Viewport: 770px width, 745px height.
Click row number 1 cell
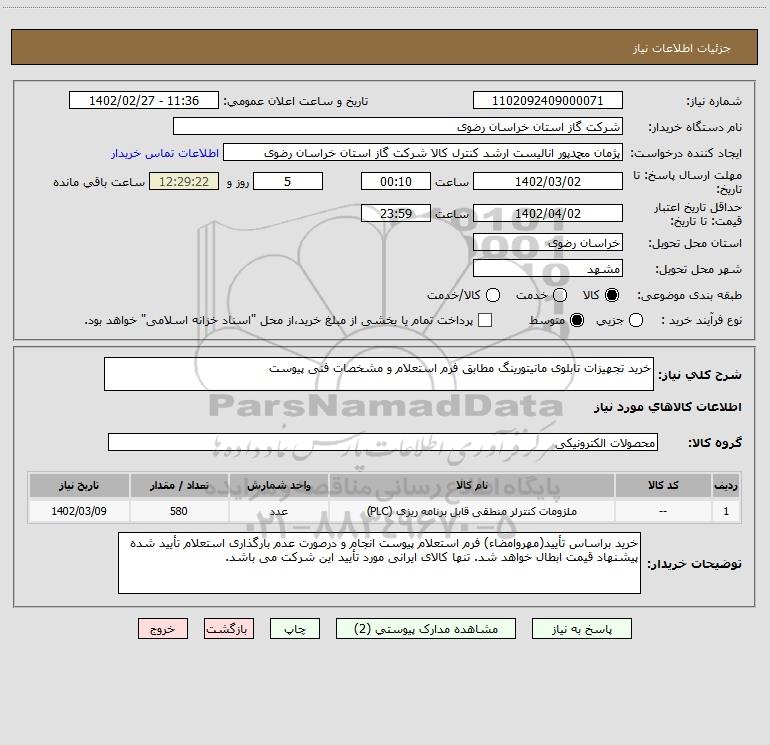pyautogui.click(x=726, y=511)
